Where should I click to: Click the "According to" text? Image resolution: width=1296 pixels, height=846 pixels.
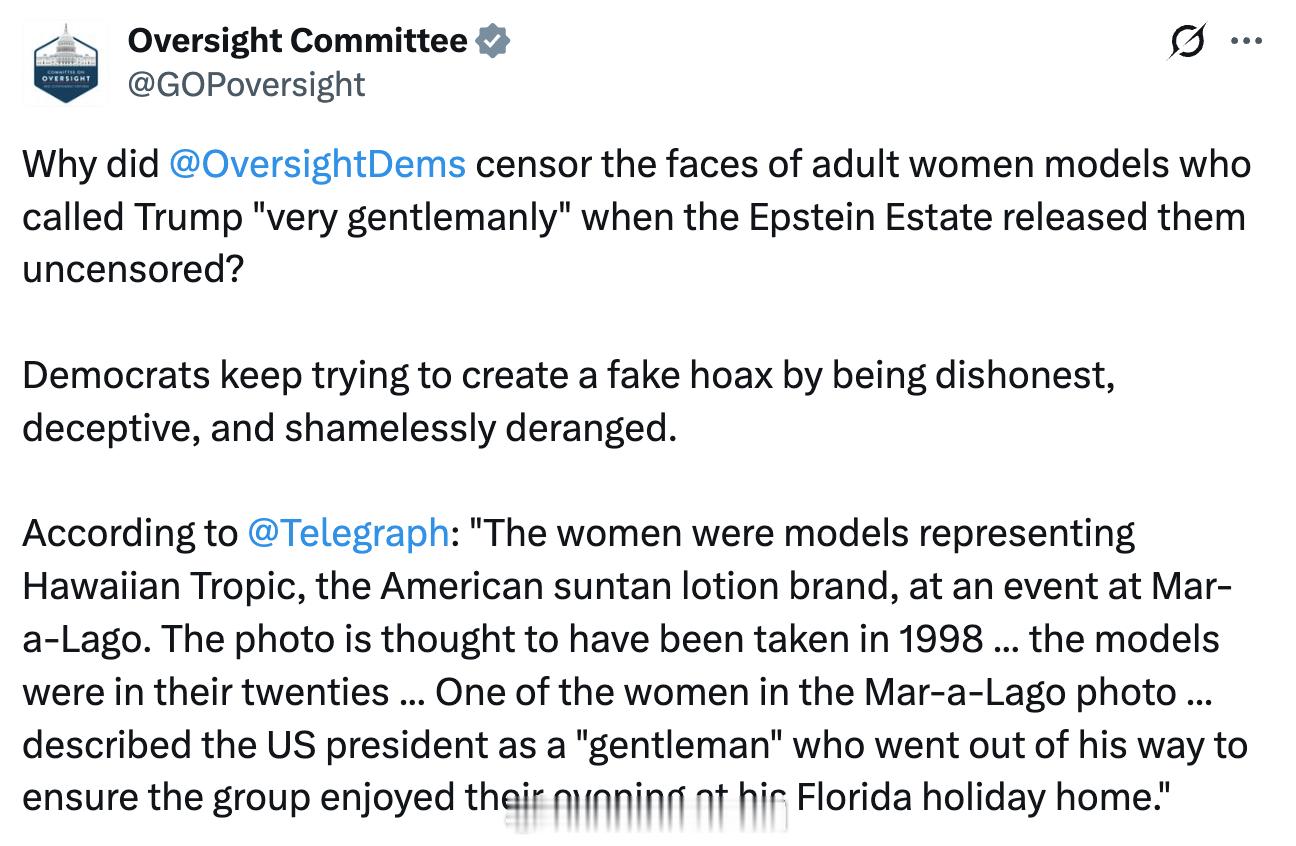[x=129, y=533]
